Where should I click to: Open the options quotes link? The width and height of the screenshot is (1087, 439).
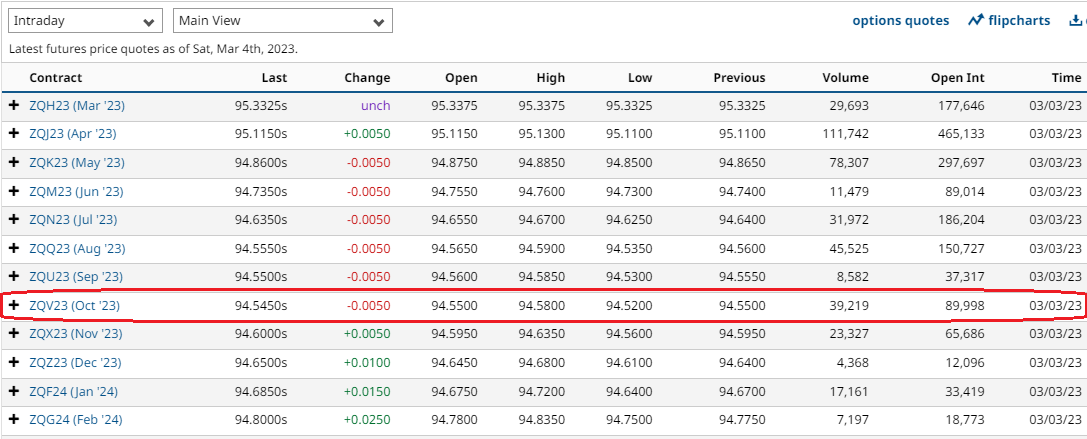tap(900, 21)
